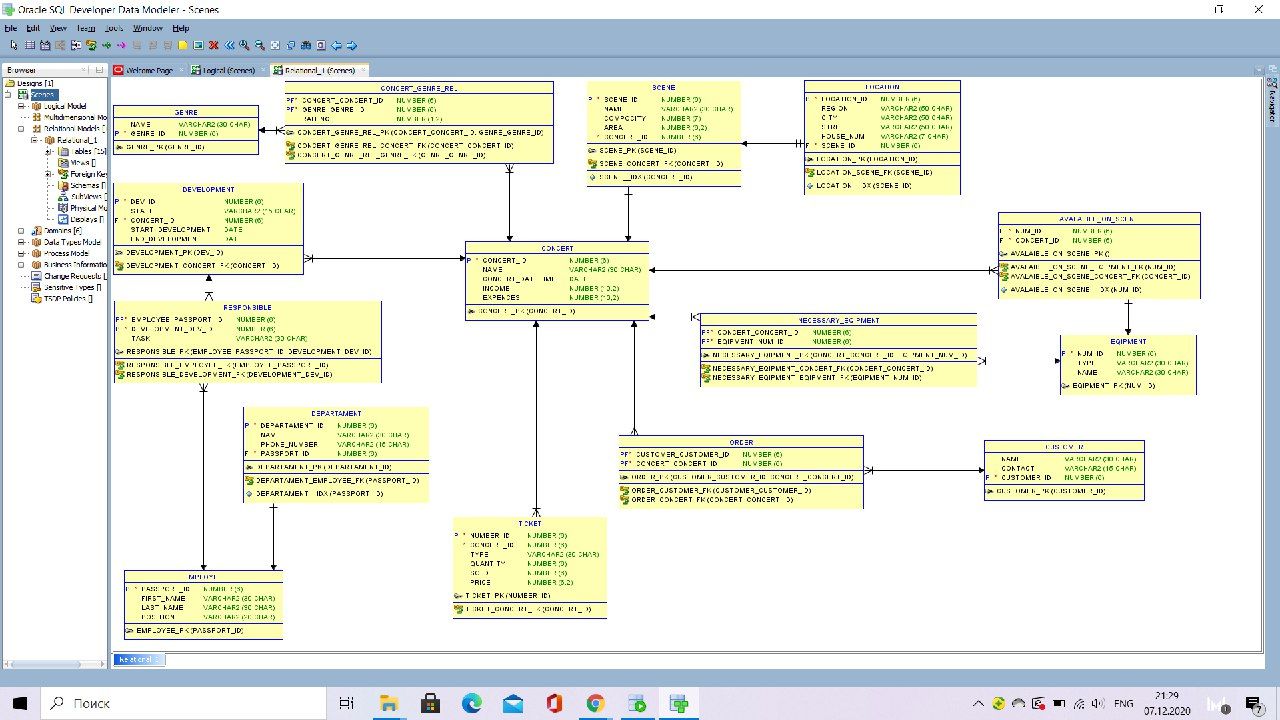Click the Zoom In magnifier icon
This screenshot has height=720, width=1280.
click(x=244, y=45)
